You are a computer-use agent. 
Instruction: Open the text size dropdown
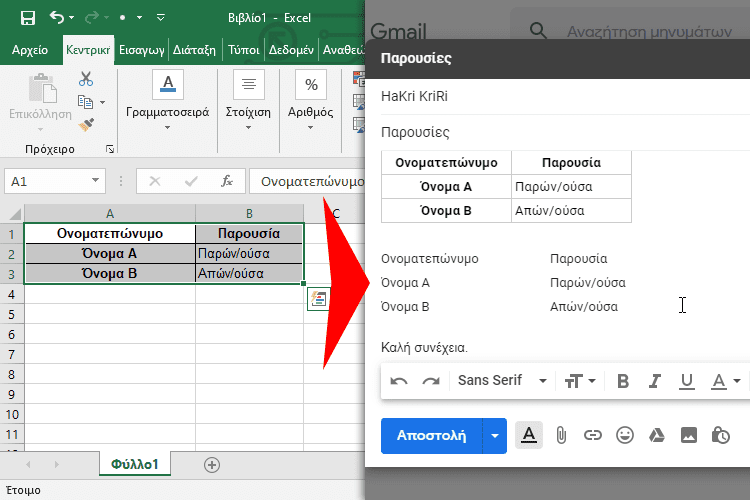click(580, 381)
